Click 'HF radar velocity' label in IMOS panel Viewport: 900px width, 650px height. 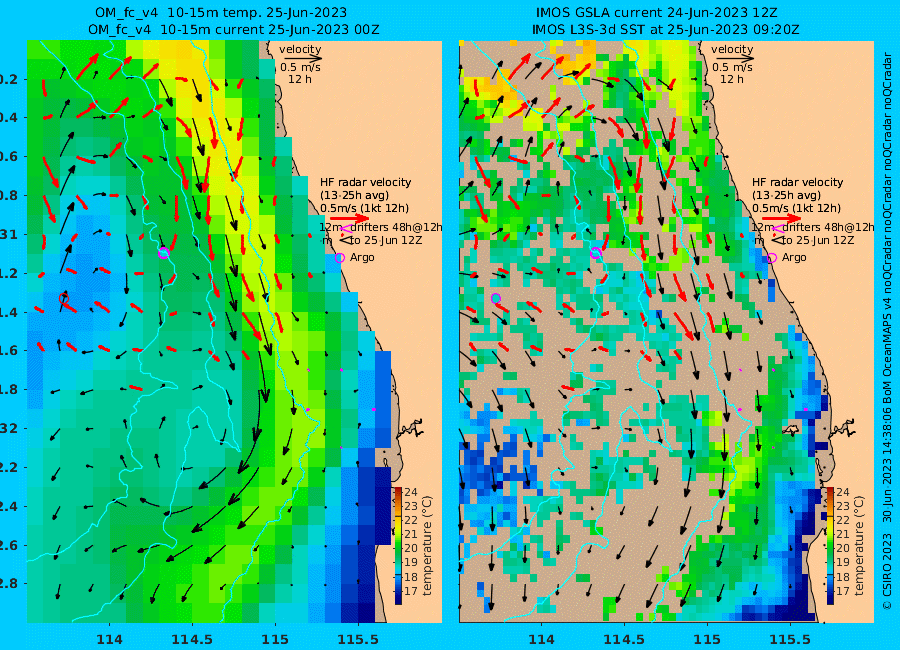pyautogui.click(x=798, y=182)
